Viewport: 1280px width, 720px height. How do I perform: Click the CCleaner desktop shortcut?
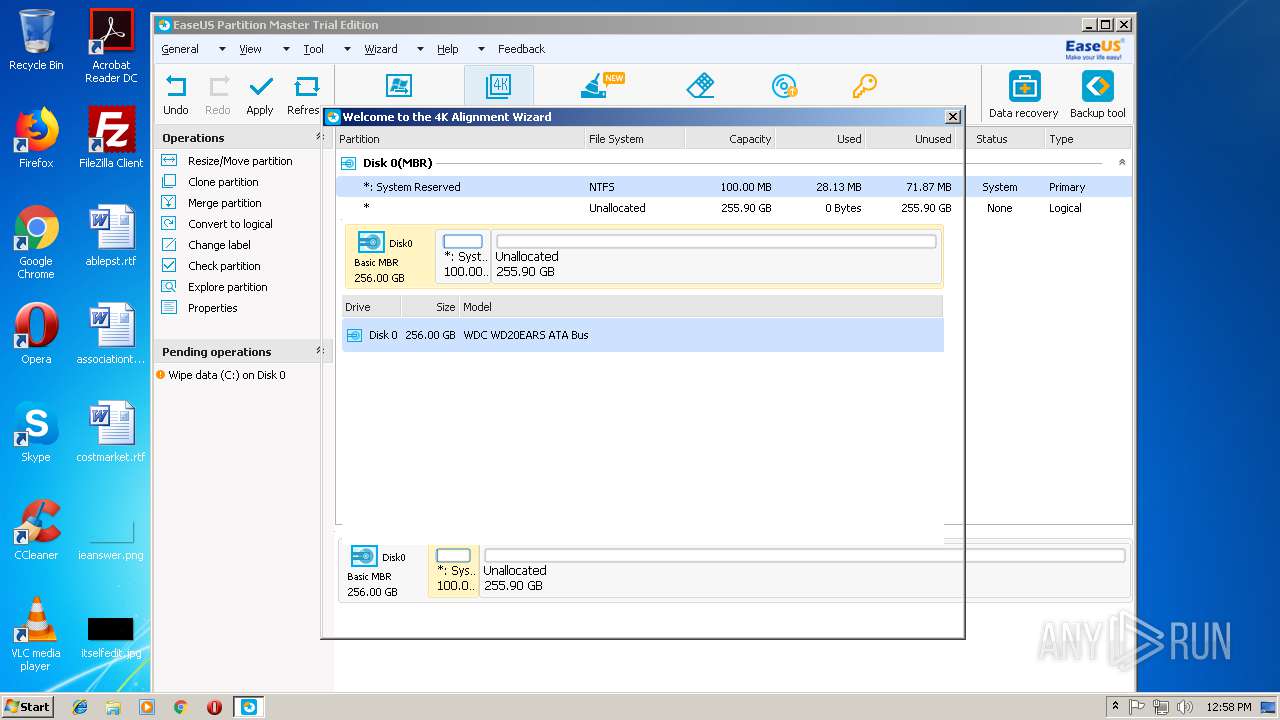(36, 530)
